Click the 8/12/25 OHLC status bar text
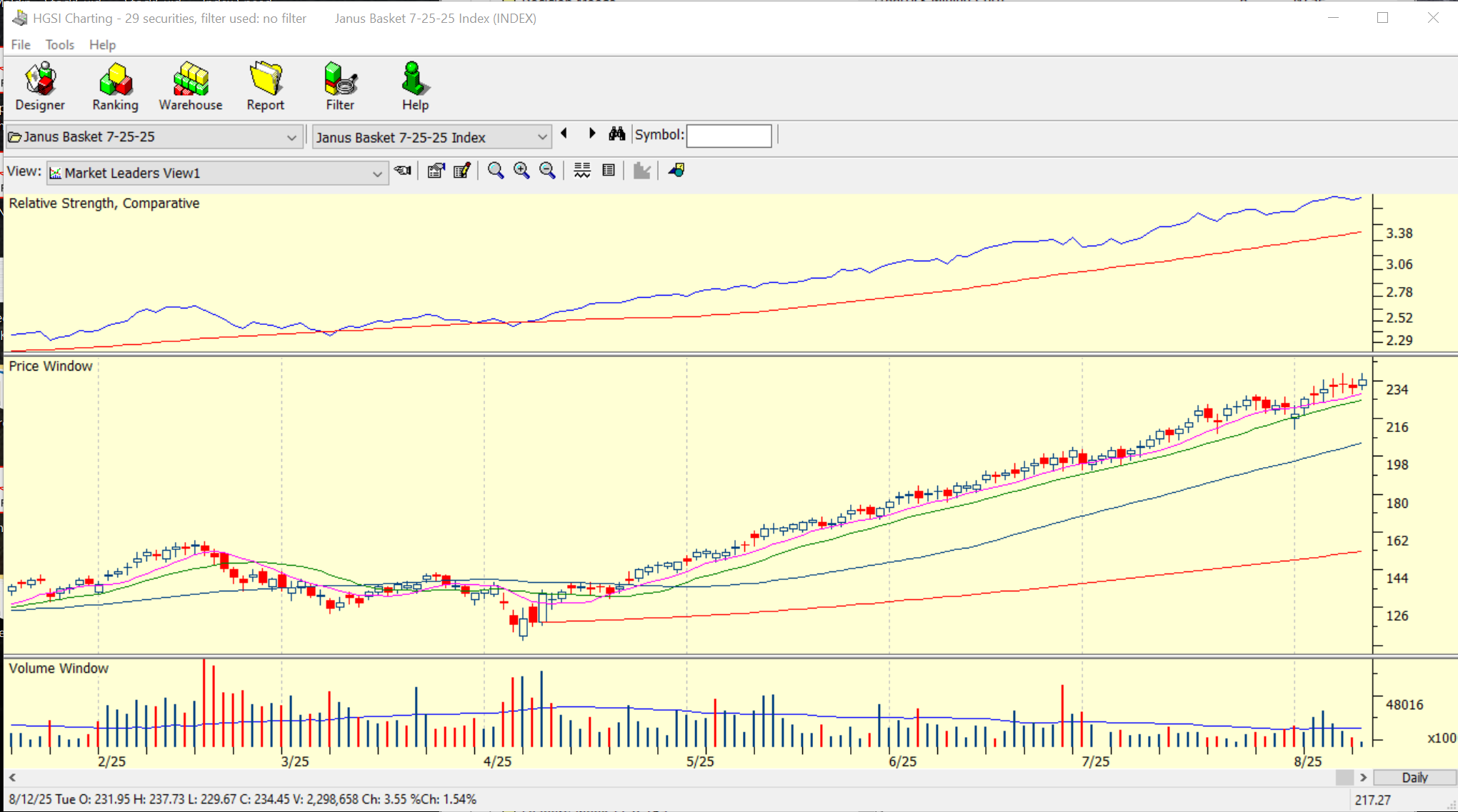This screenshot has height=812, width=1458. click(243, 800)
